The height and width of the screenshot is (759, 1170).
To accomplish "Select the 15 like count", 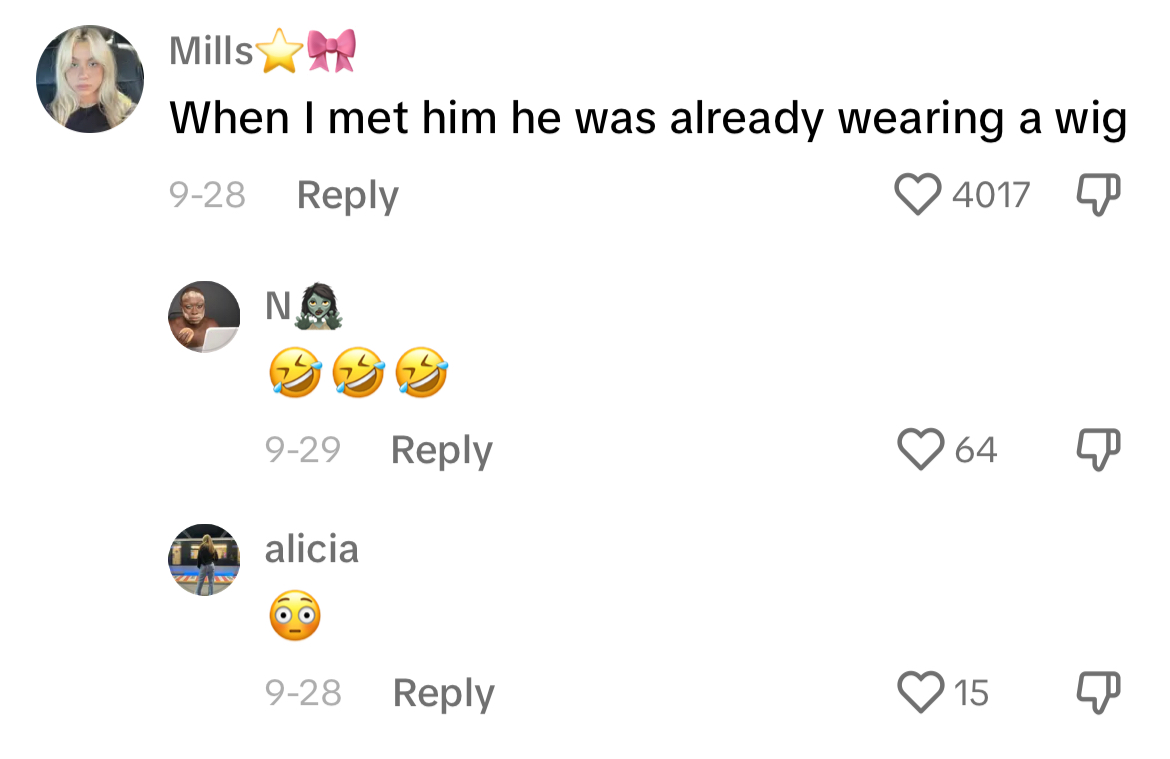I will tap(972, 693).
